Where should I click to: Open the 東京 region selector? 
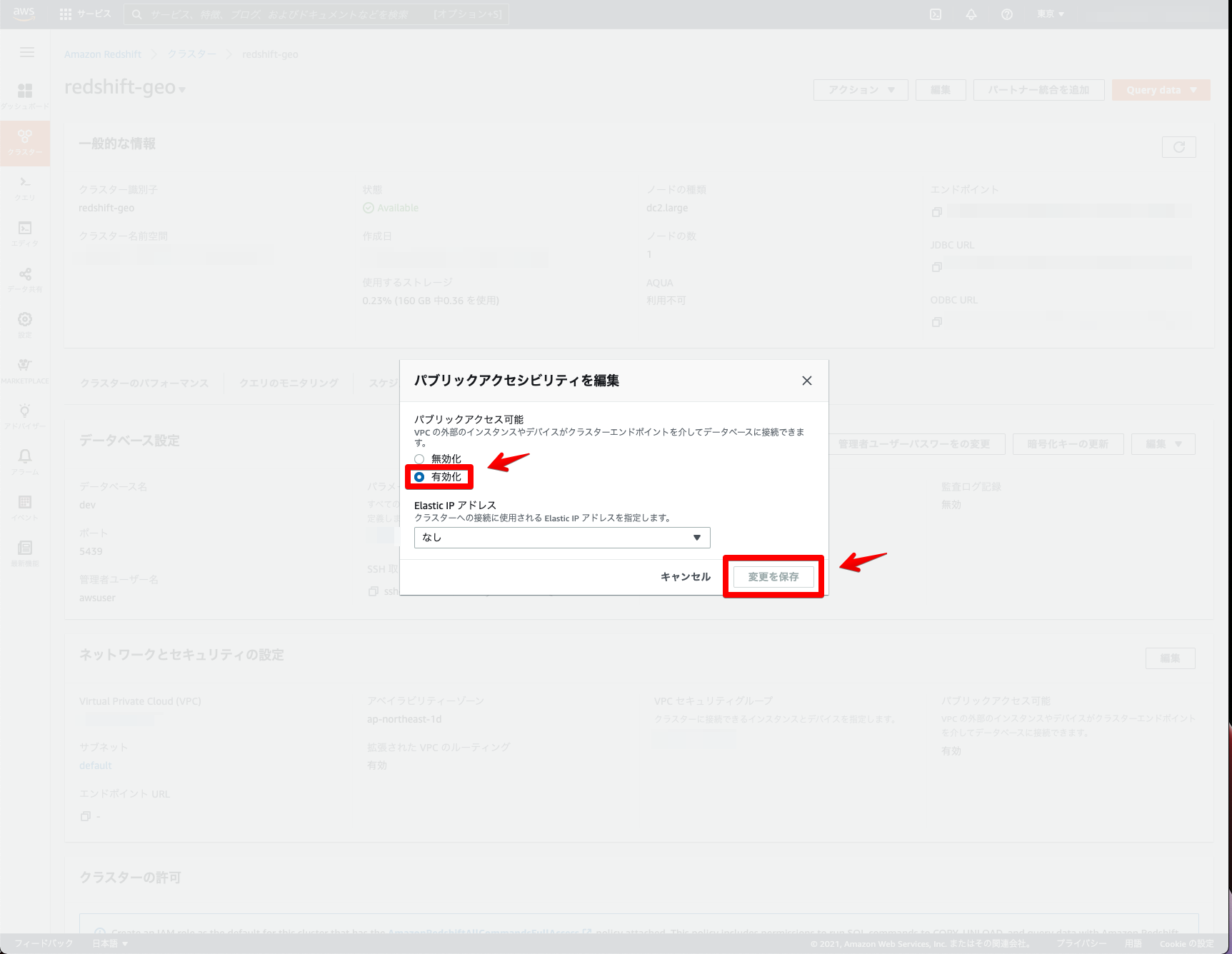coord(1049,14)
